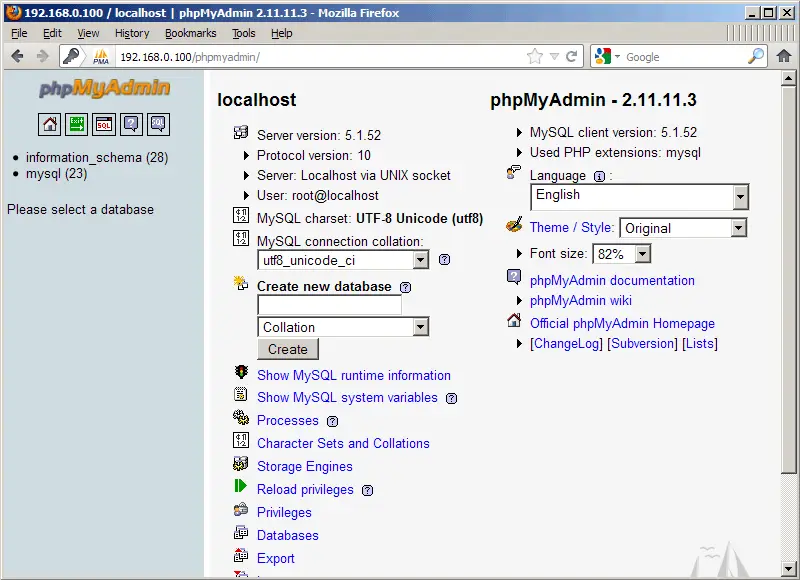
Task: Open the History menu
Action: pyautogui.click(x=132, y=33)
